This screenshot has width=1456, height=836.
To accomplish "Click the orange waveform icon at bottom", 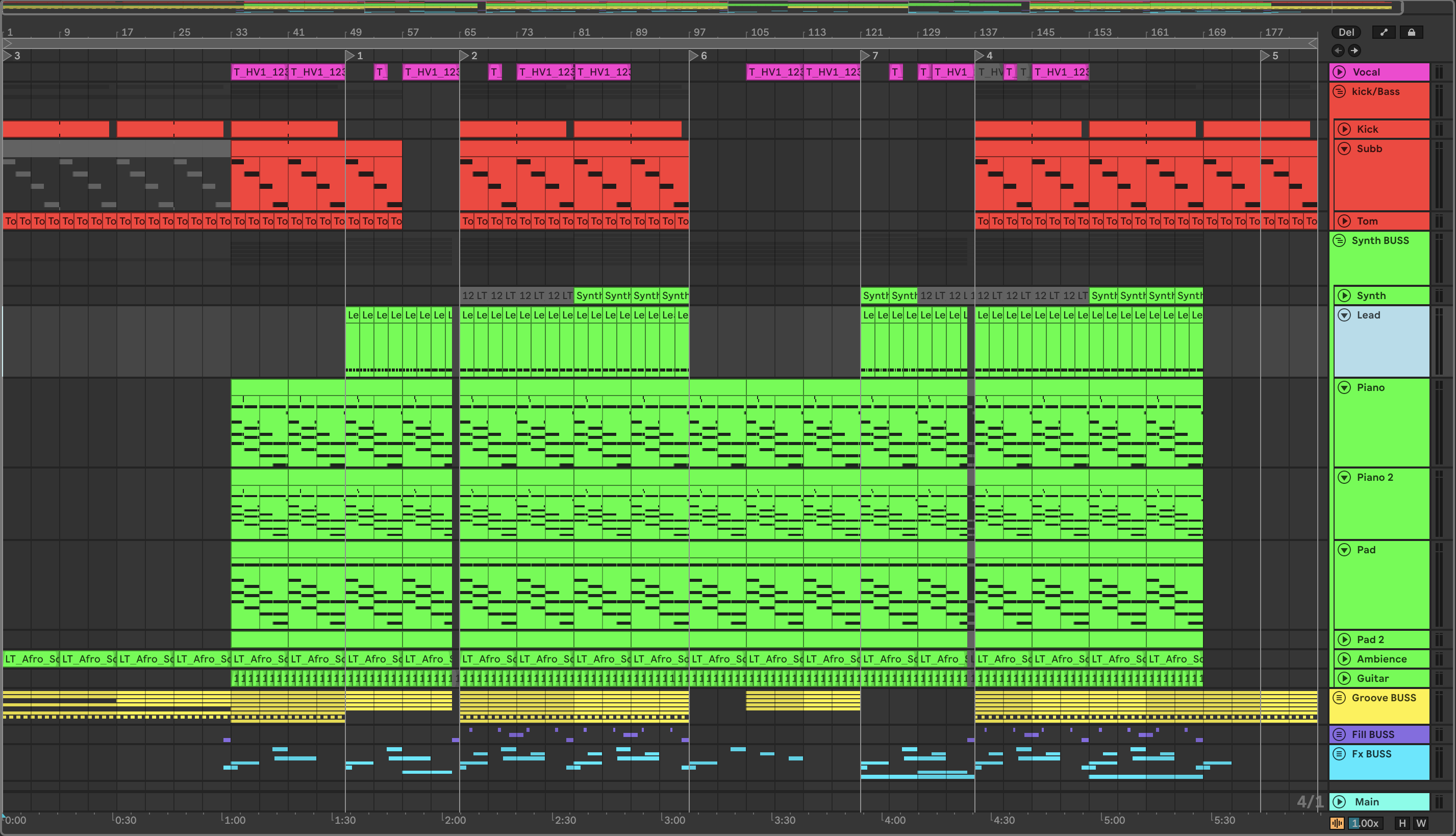I will point(1337,823).
